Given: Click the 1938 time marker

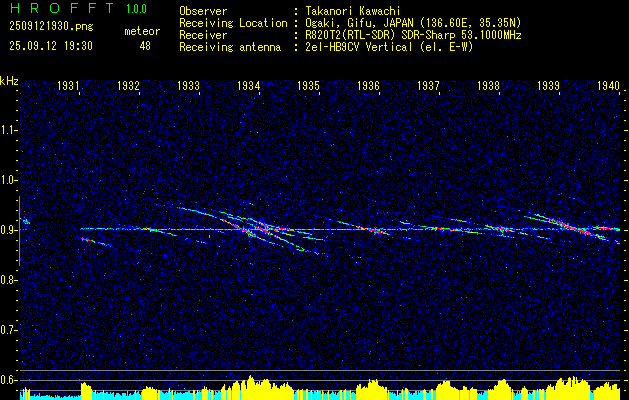Looking at the screenshot, I should [488, 85].
